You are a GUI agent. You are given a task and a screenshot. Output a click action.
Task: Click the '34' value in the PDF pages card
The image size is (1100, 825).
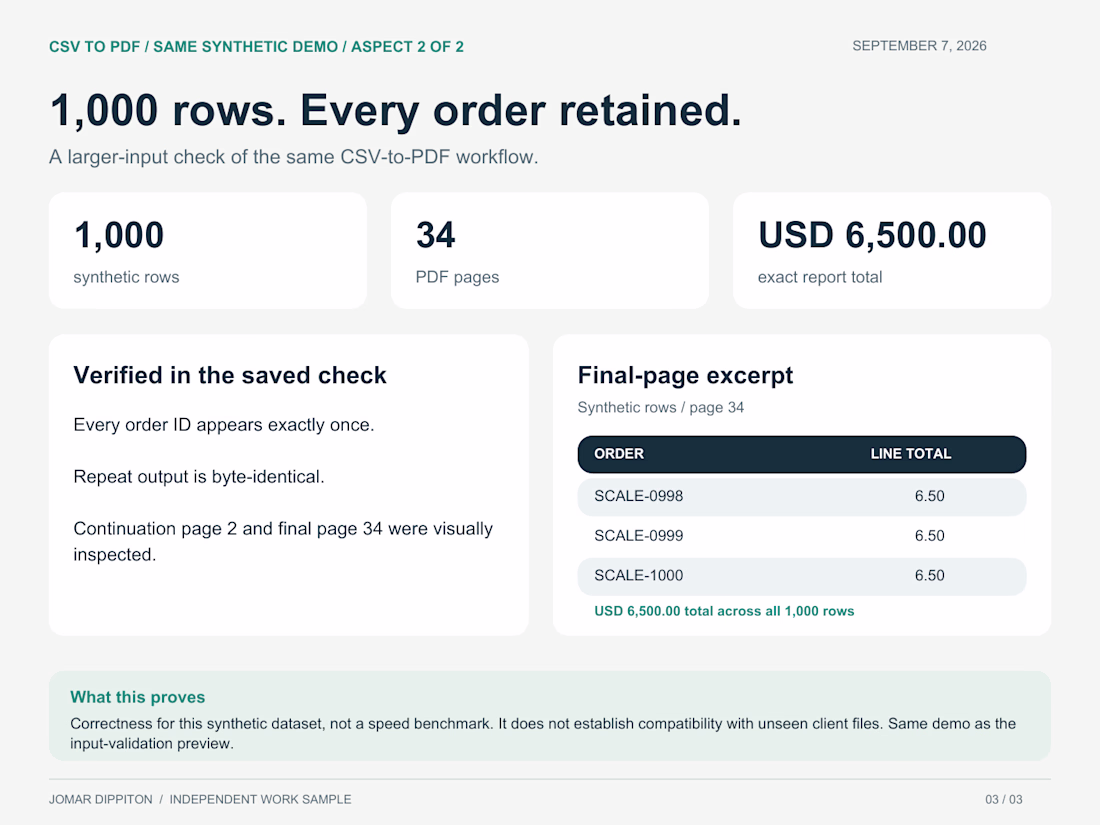tap(436, 235)
